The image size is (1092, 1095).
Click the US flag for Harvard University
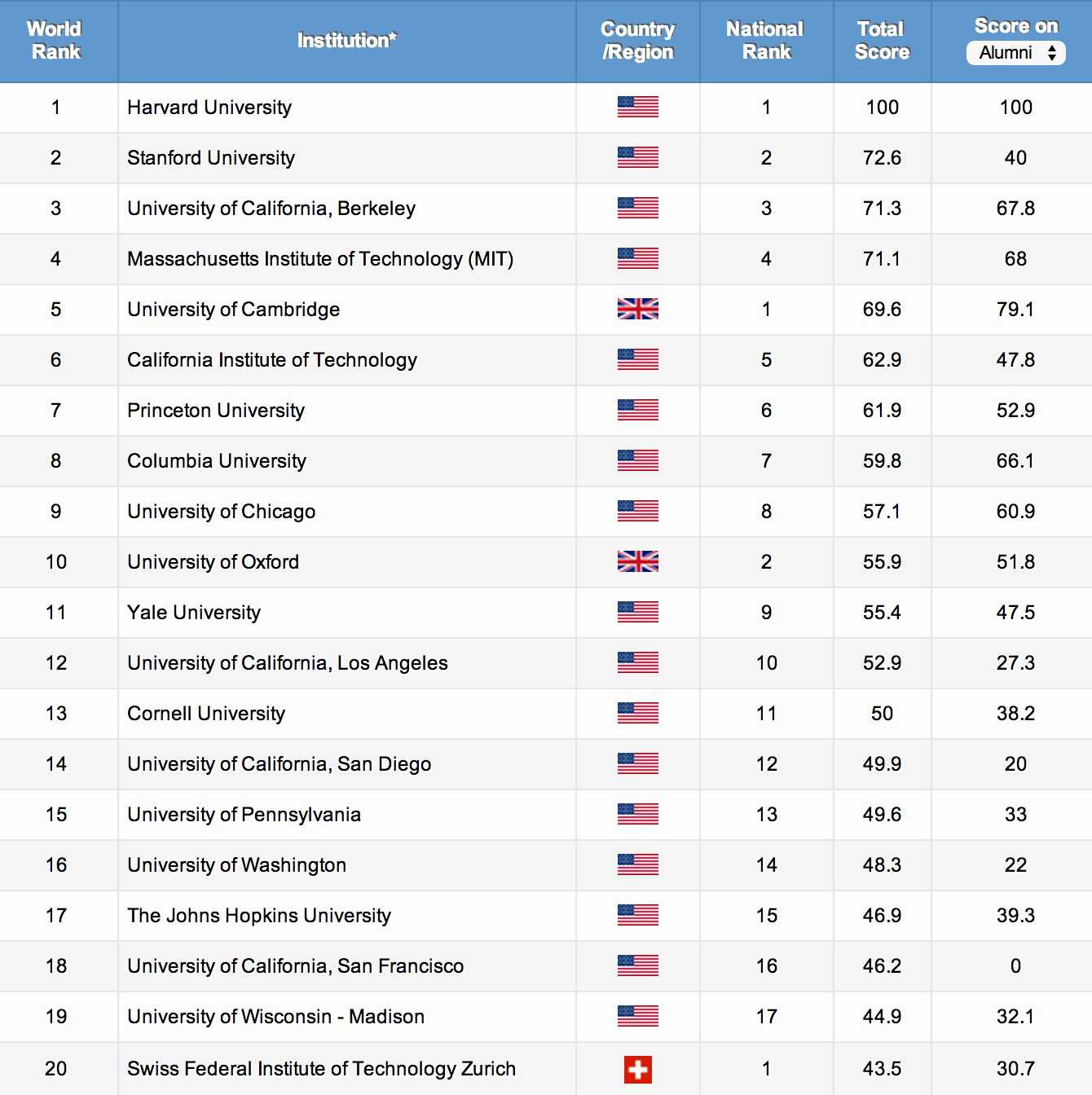[638, 107]
